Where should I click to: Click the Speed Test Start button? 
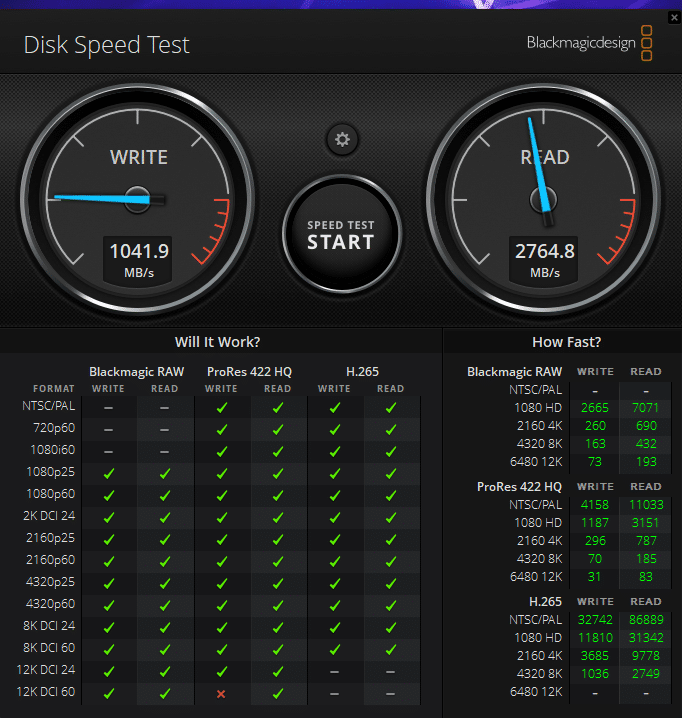(x=342, y=234)
